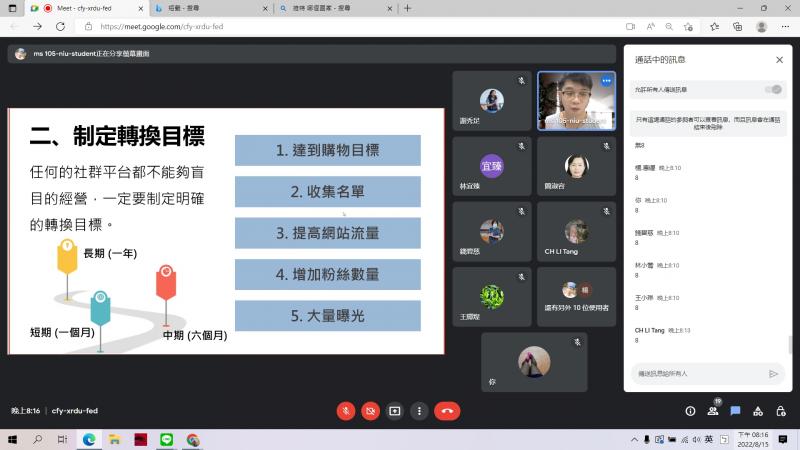The image size is (800, 450).
Task: Select your own self-view tile
Action: 534,362
